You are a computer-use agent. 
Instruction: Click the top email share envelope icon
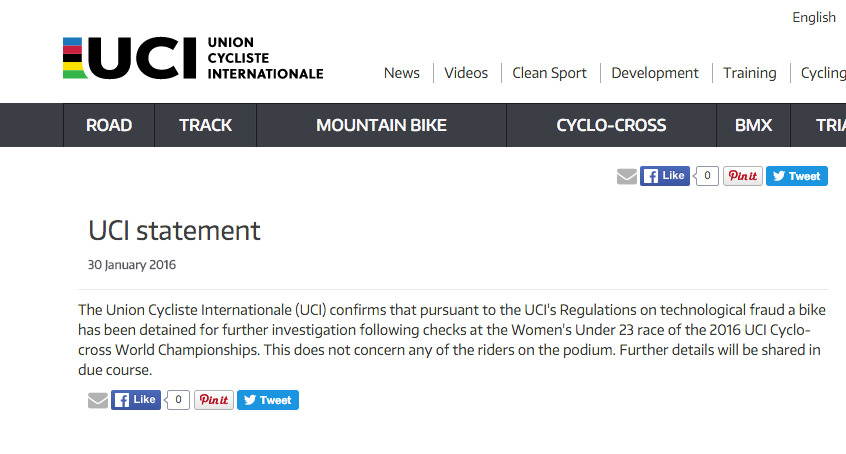coord(627,176)
